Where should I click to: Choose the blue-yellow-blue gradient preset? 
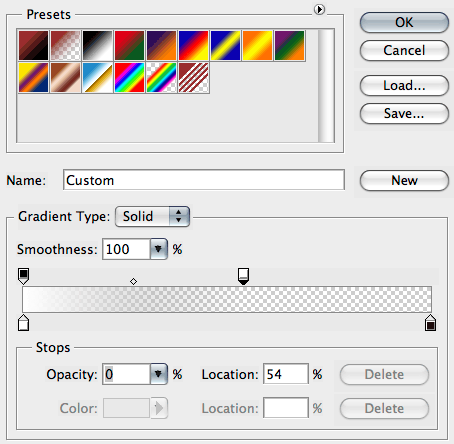point(225,45)
